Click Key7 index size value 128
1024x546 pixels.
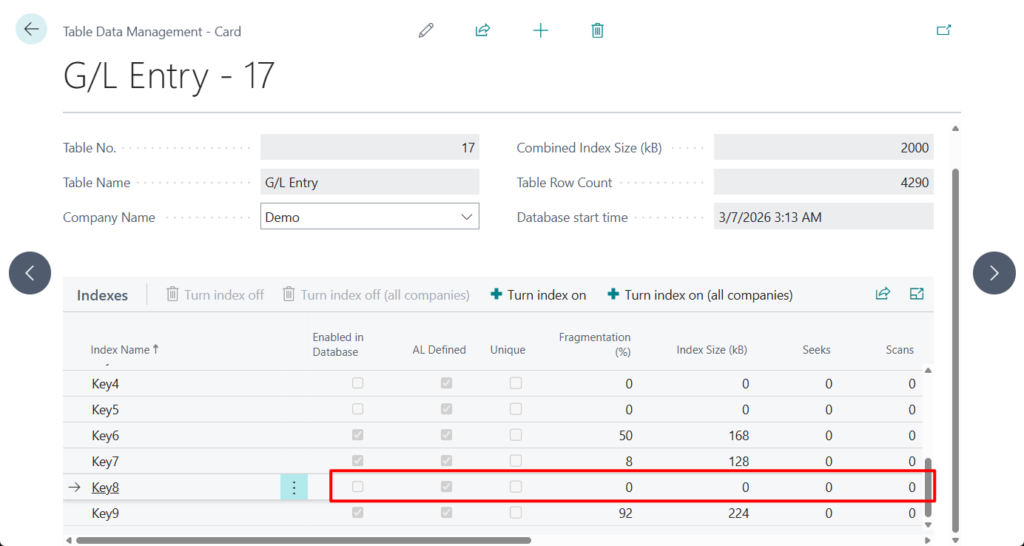[739, 461]
